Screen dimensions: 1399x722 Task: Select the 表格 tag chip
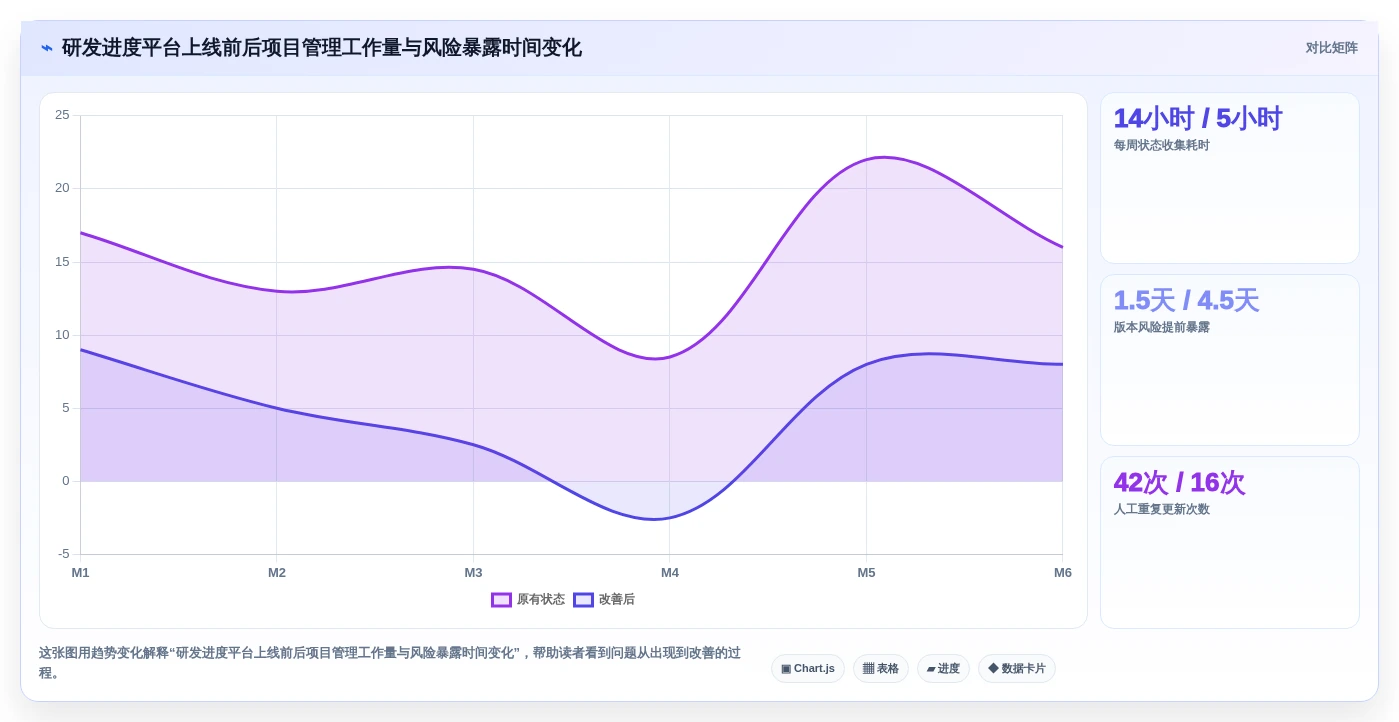pyautogui.click(x=880, y=668)
